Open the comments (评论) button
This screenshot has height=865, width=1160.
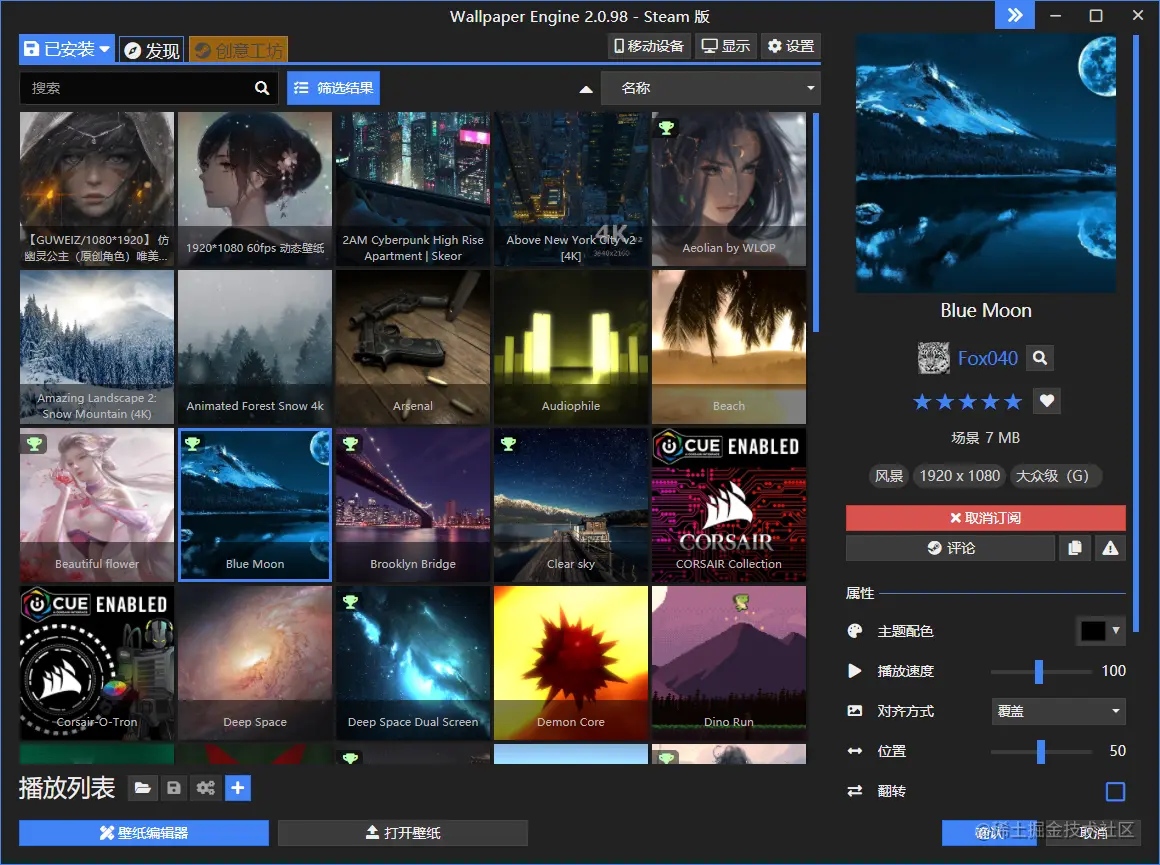coord(951,548)
